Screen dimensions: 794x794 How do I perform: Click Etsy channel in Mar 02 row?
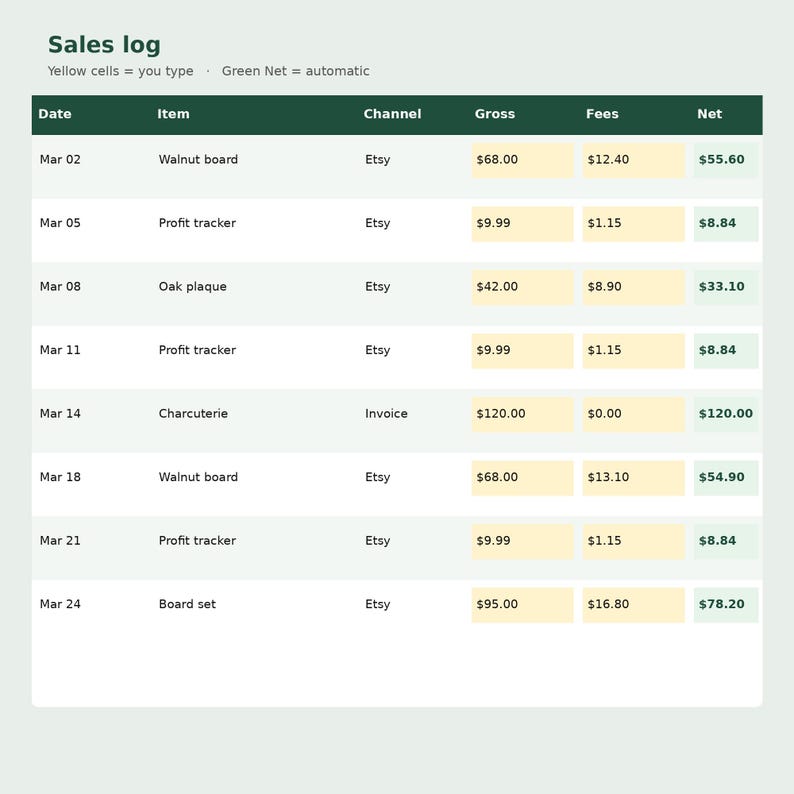tap(377, 160)
